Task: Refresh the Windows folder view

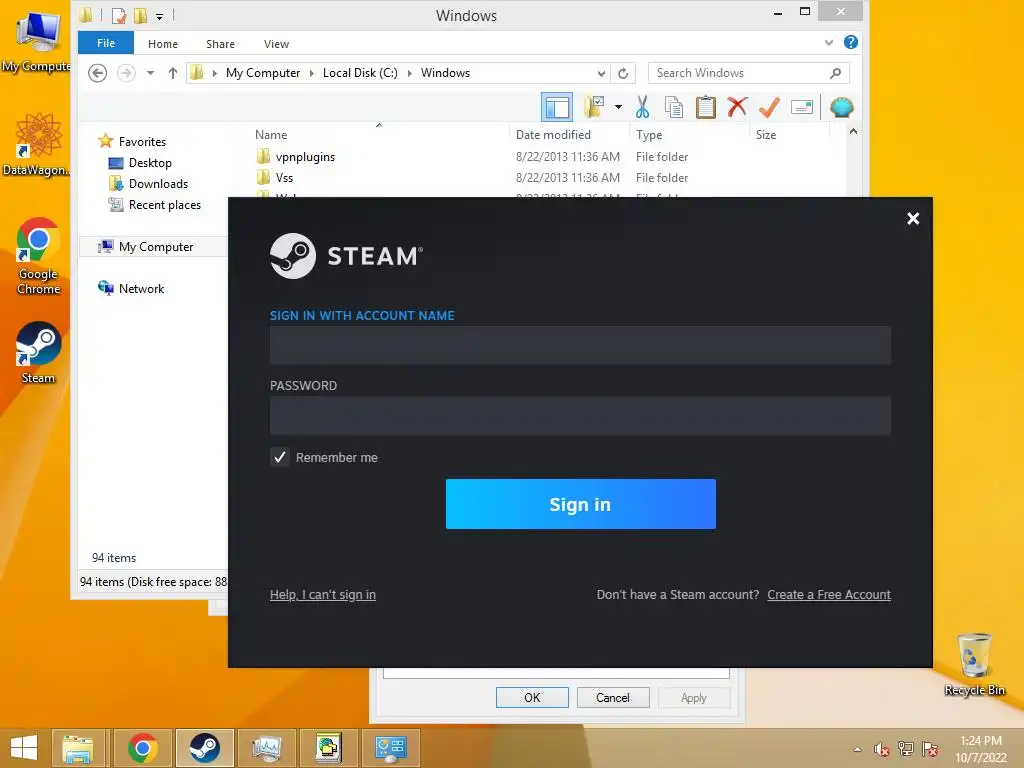Action: tap(623, 73)
